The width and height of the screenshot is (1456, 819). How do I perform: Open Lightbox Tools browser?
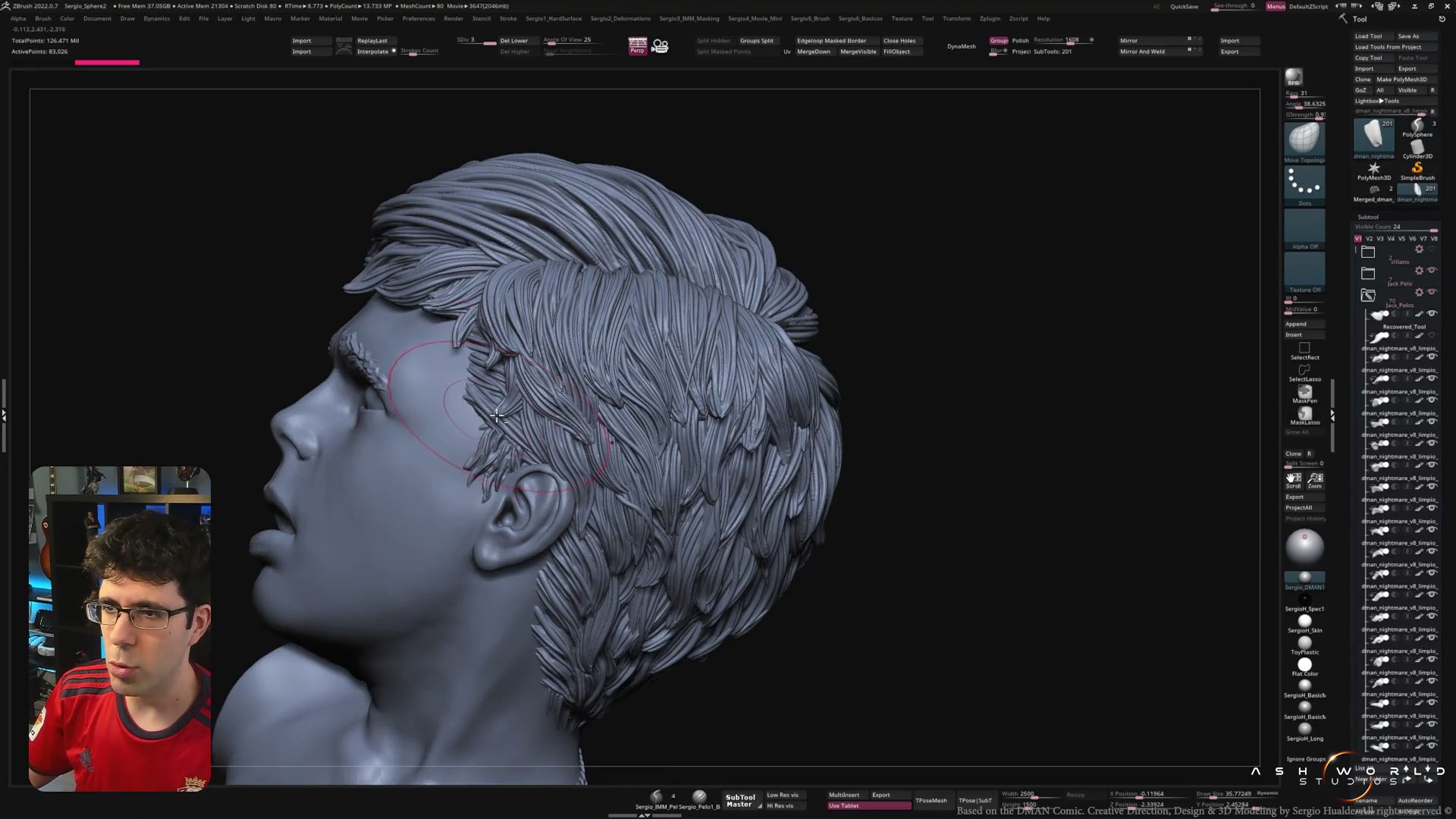(x=1377, y=101)
